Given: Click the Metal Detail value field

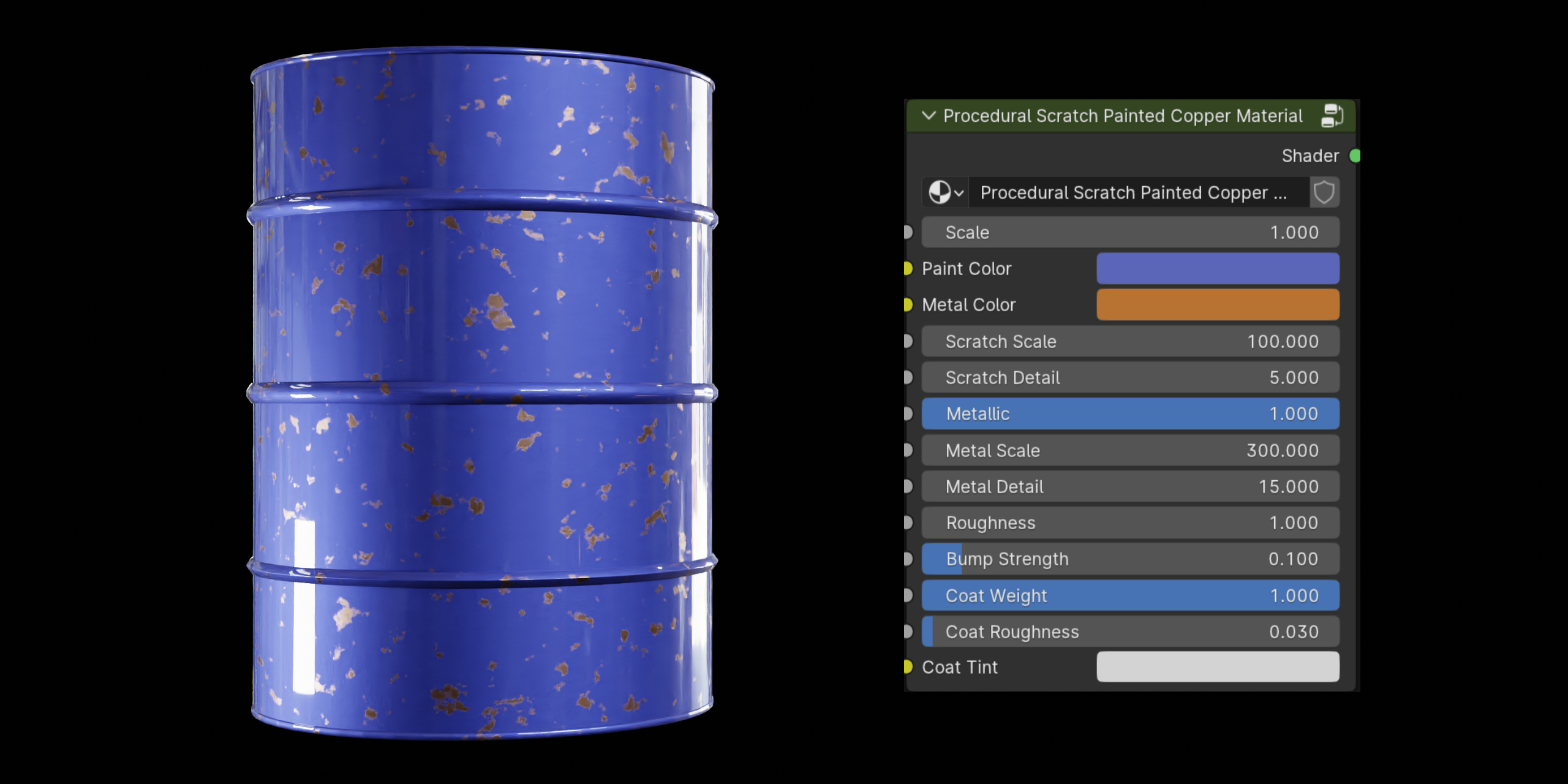Looking at the screenshot, I should [1130, 486].
